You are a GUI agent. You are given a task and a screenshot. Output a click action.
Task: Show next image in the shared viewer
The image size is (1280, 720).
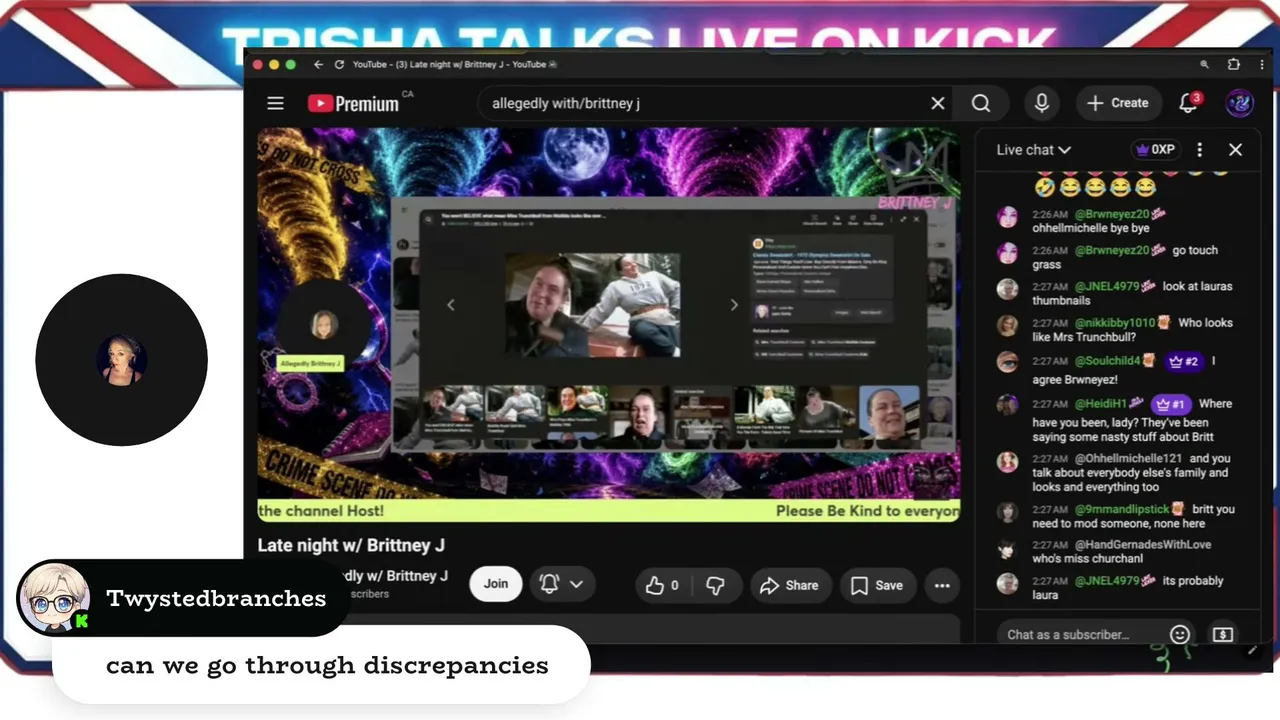click(x=734, y=305)
